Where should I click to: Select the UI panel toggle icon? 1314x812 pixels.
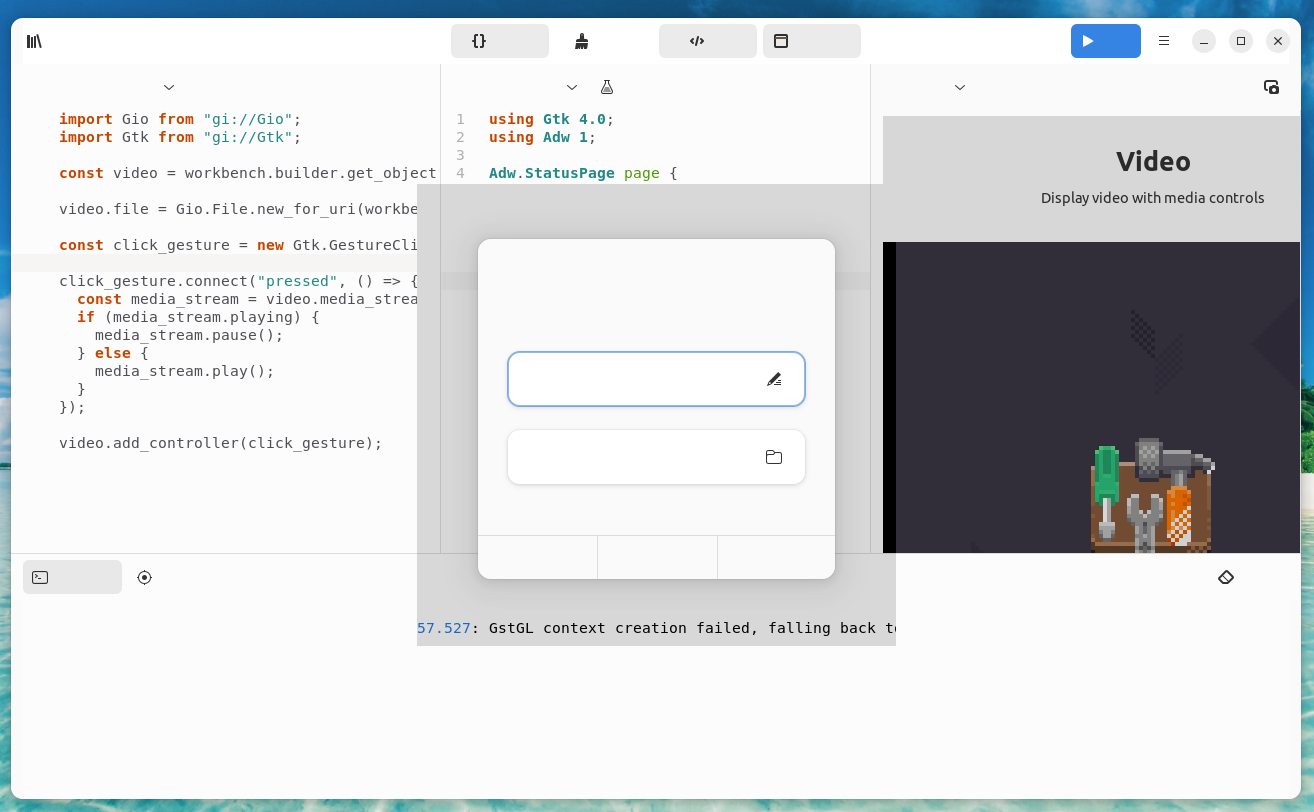pos(697,41)
